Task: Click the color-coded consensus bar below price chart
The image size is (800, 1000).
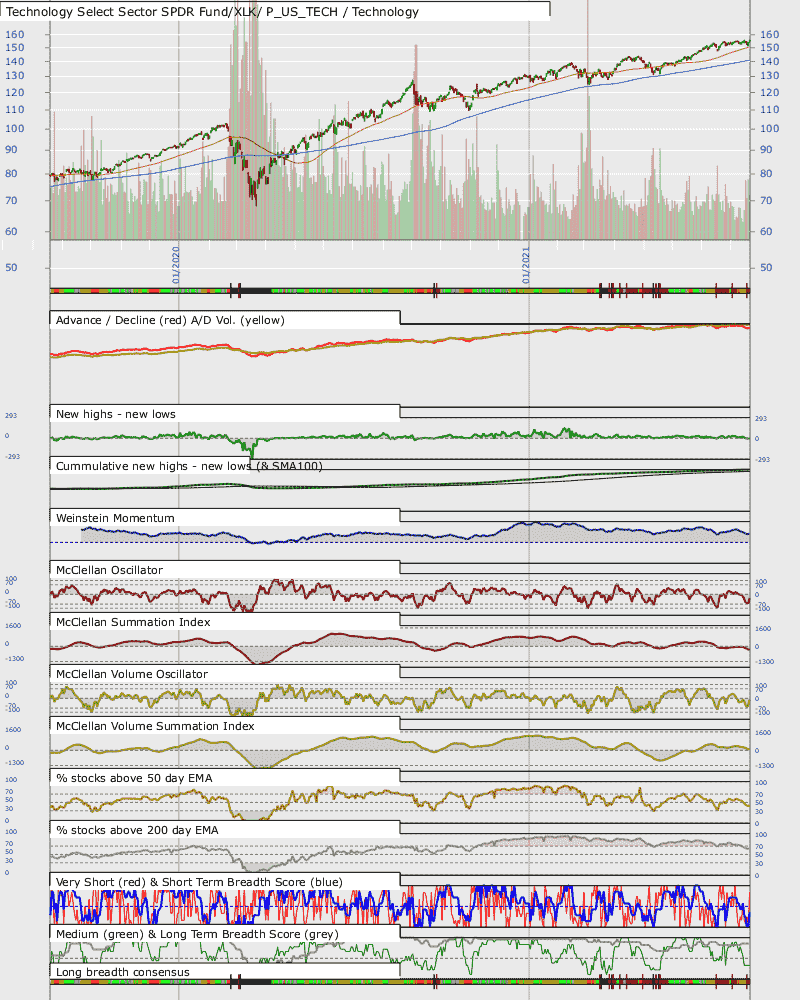Action: click(x=400, y=291)
